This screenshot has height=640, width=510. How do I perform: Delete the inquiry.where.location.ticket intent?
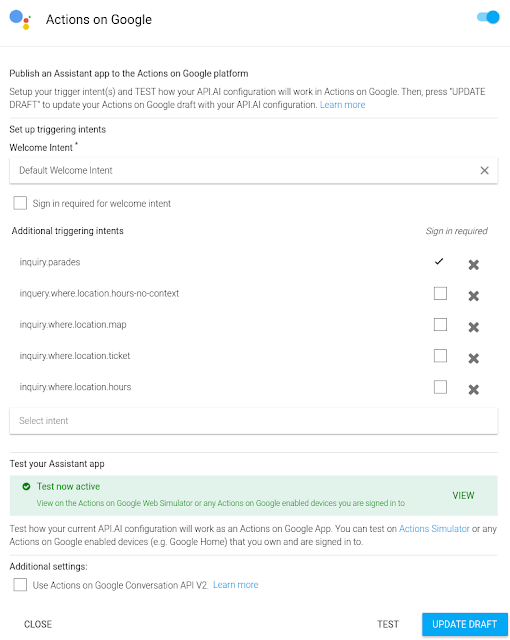tap(473, 358)
